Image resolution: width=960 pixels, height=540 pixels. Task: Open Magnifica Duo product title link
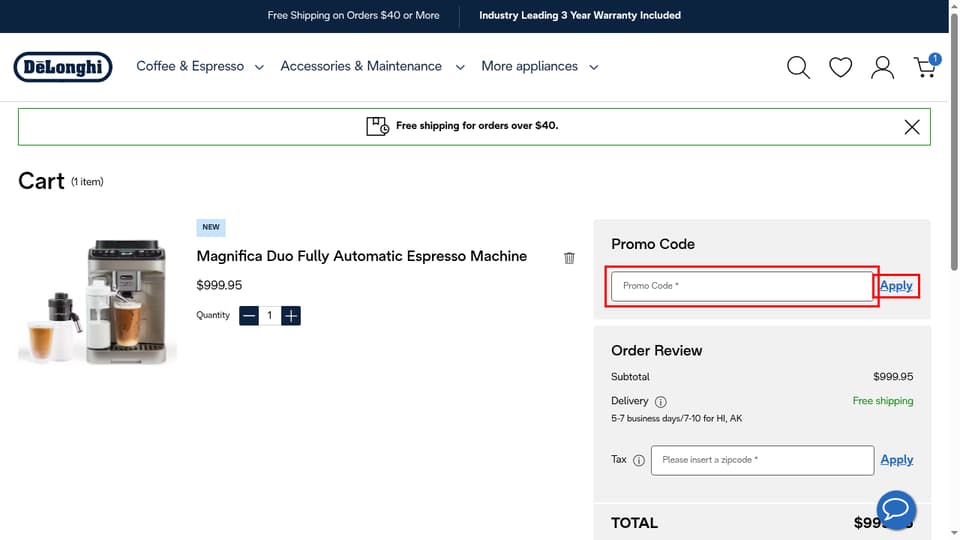(x=361, y=256)
